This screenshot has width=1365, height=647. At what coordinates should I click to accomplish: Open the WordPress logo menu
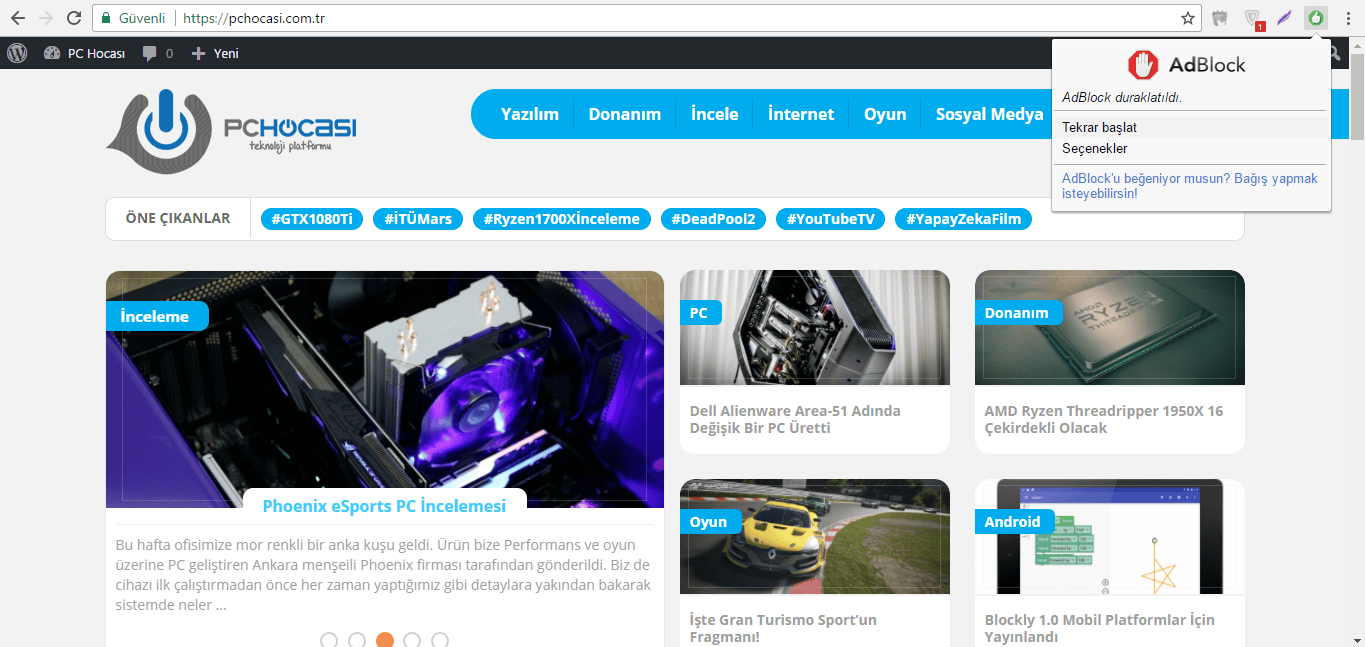[x=17, y=53]
